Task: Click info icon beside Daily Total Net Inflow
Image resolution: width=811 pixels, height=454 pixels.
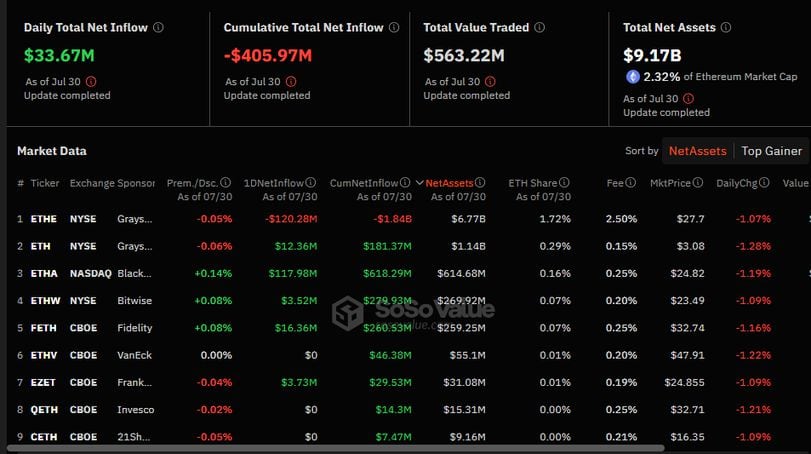Action: (158, 27)
